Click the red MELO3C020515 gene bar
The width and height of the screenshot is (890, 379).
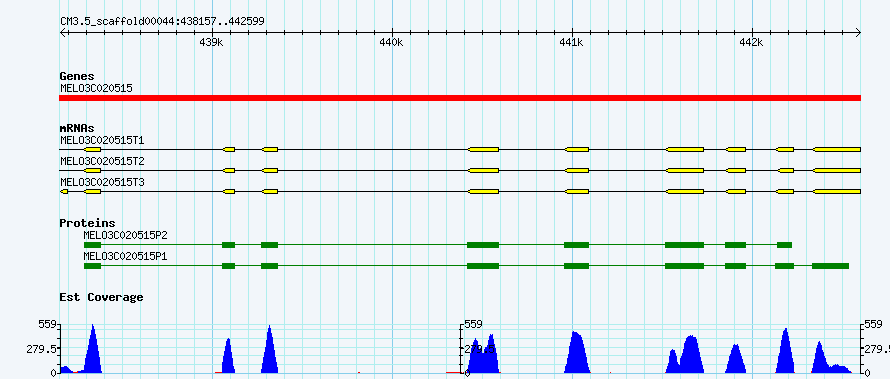[460, 98]
